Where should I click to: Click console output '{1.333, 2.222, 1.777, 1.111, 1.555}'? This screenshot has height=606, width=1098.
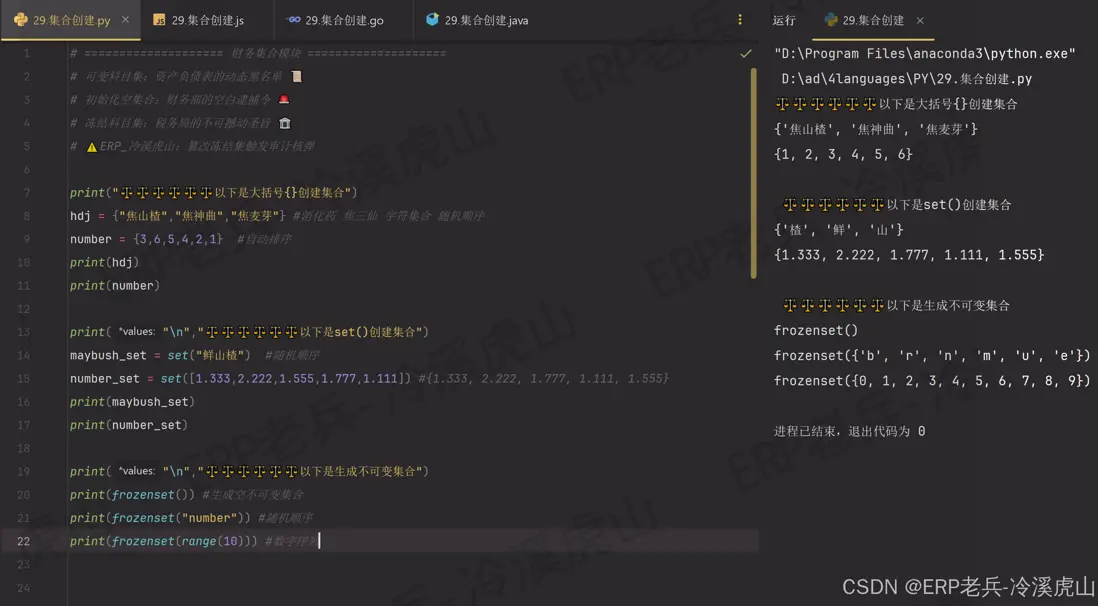point(909,255)
